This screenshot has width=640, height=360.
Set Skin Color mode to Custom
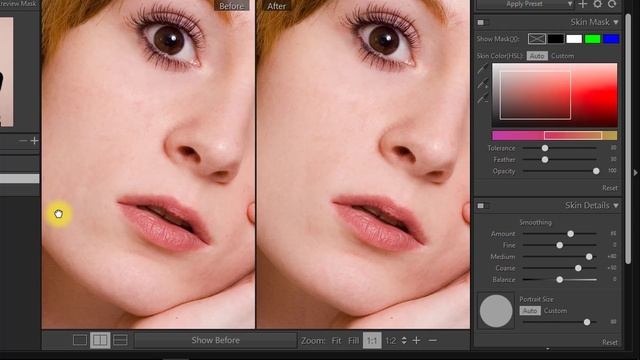pyautogui.click(x=562, y=56)
